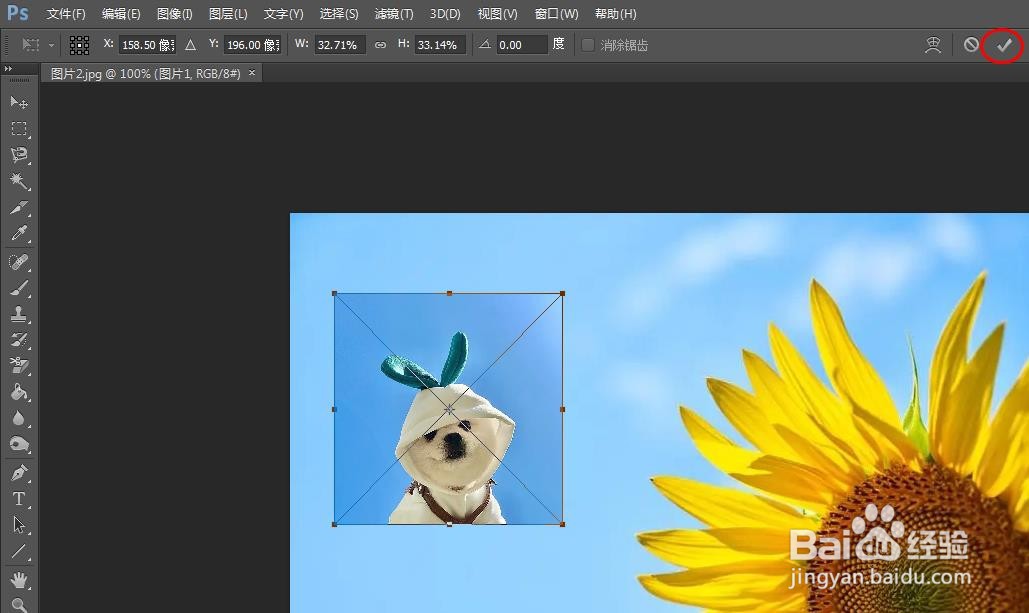Select the Sponge tool
Viewport: 1029px width, 613px height.
[x=18, y=444]
